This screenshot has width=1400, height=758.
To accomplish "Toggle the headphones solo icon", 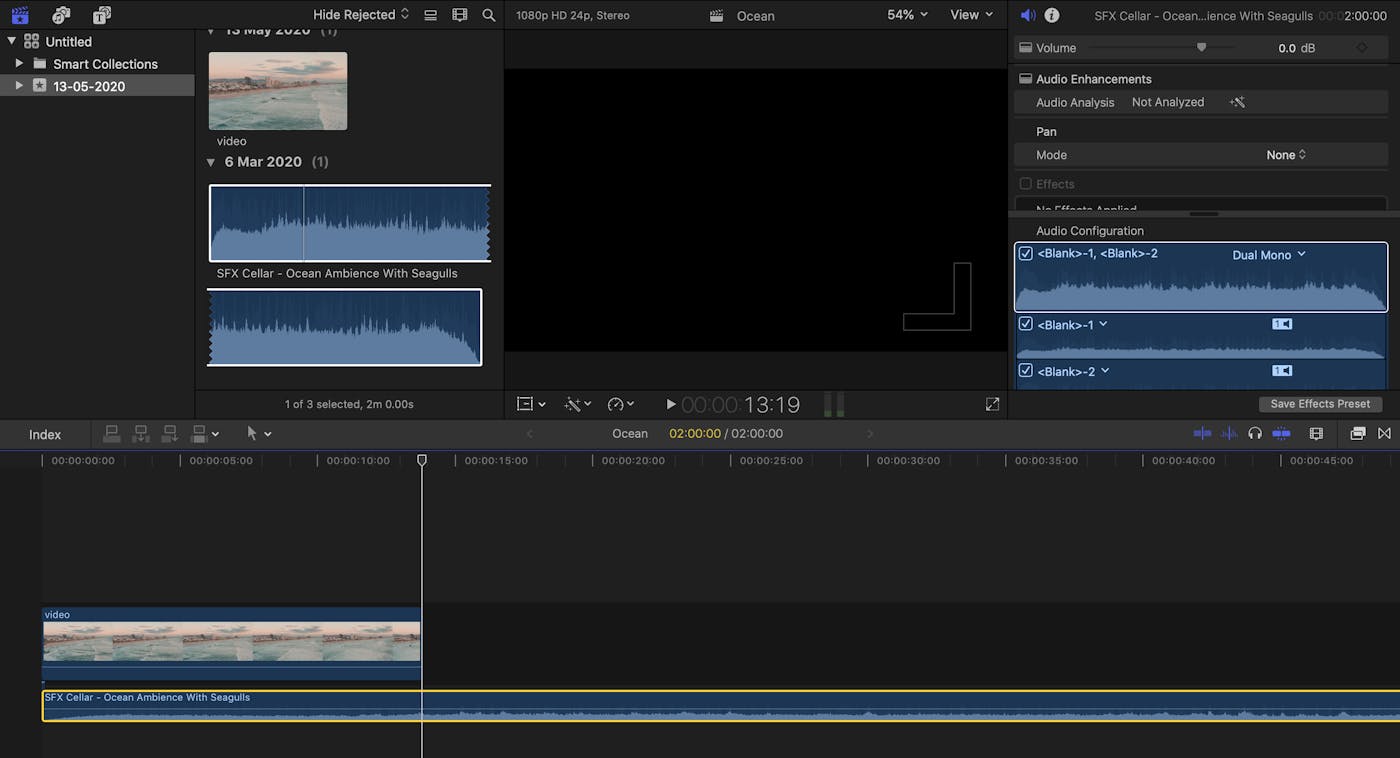I will (1255, 433).
